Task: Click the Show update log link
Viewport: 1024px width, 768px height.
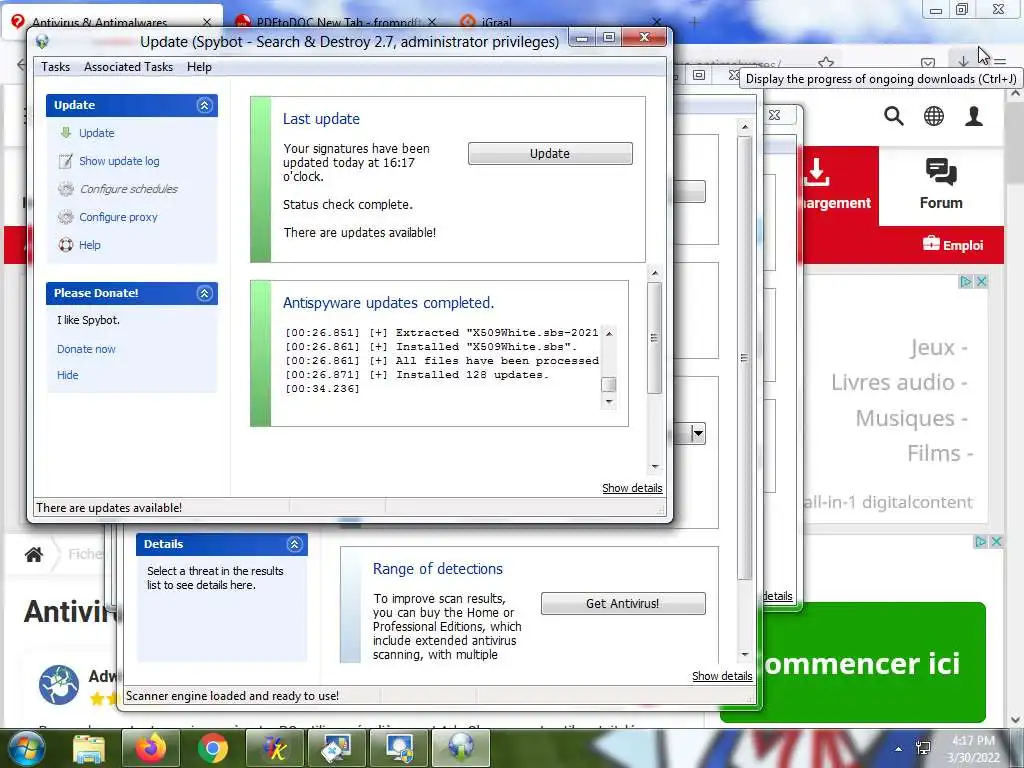Action: tap(119, 161)
